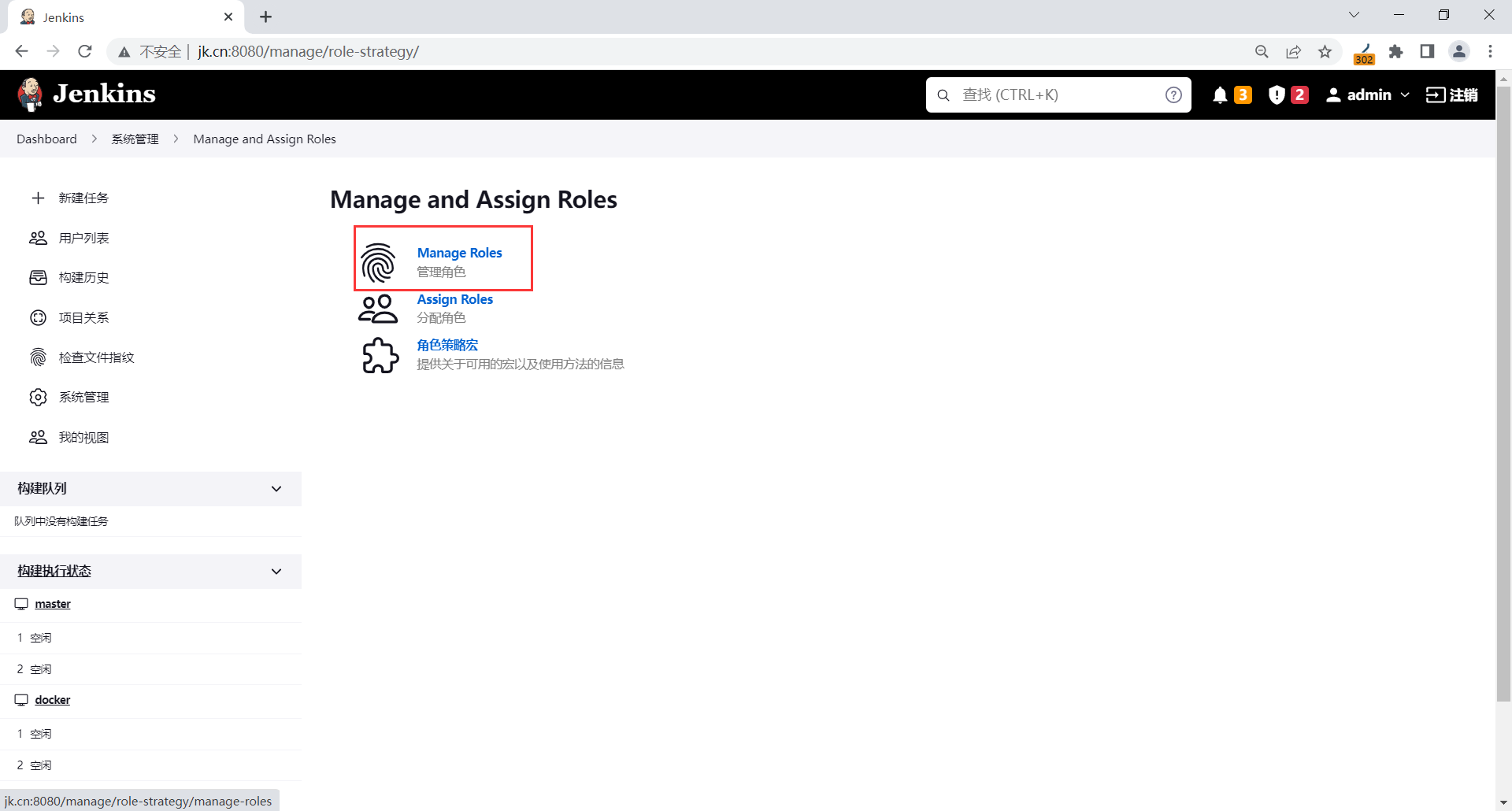Log out with 注销 button
Image resolution: width=1512 pixels, height=811 pixels.
1451,95
